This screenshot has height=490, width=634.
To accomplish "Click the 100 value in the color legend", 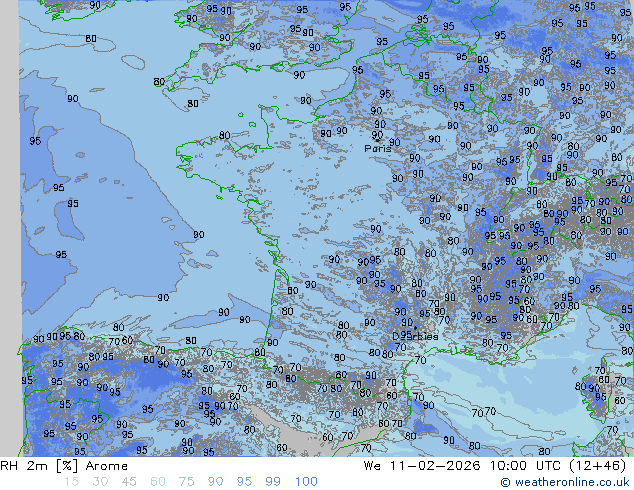I will pos(306,482).
